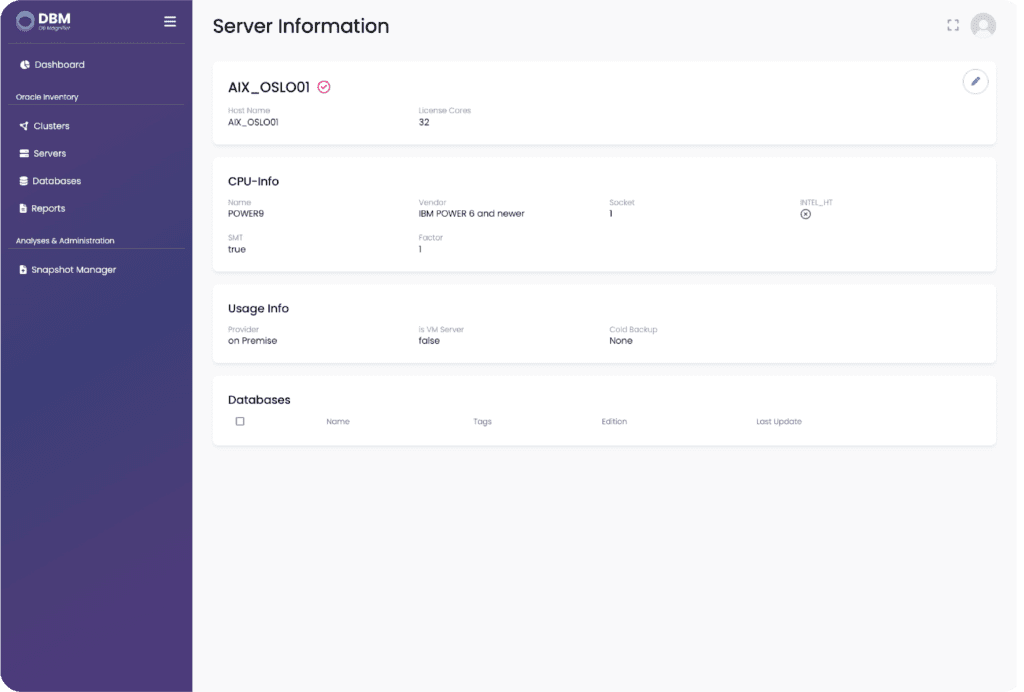Click the INTEL_HT disabled status icon
The width and height of the screenshot is (1024, 692).
pos(806,214)
